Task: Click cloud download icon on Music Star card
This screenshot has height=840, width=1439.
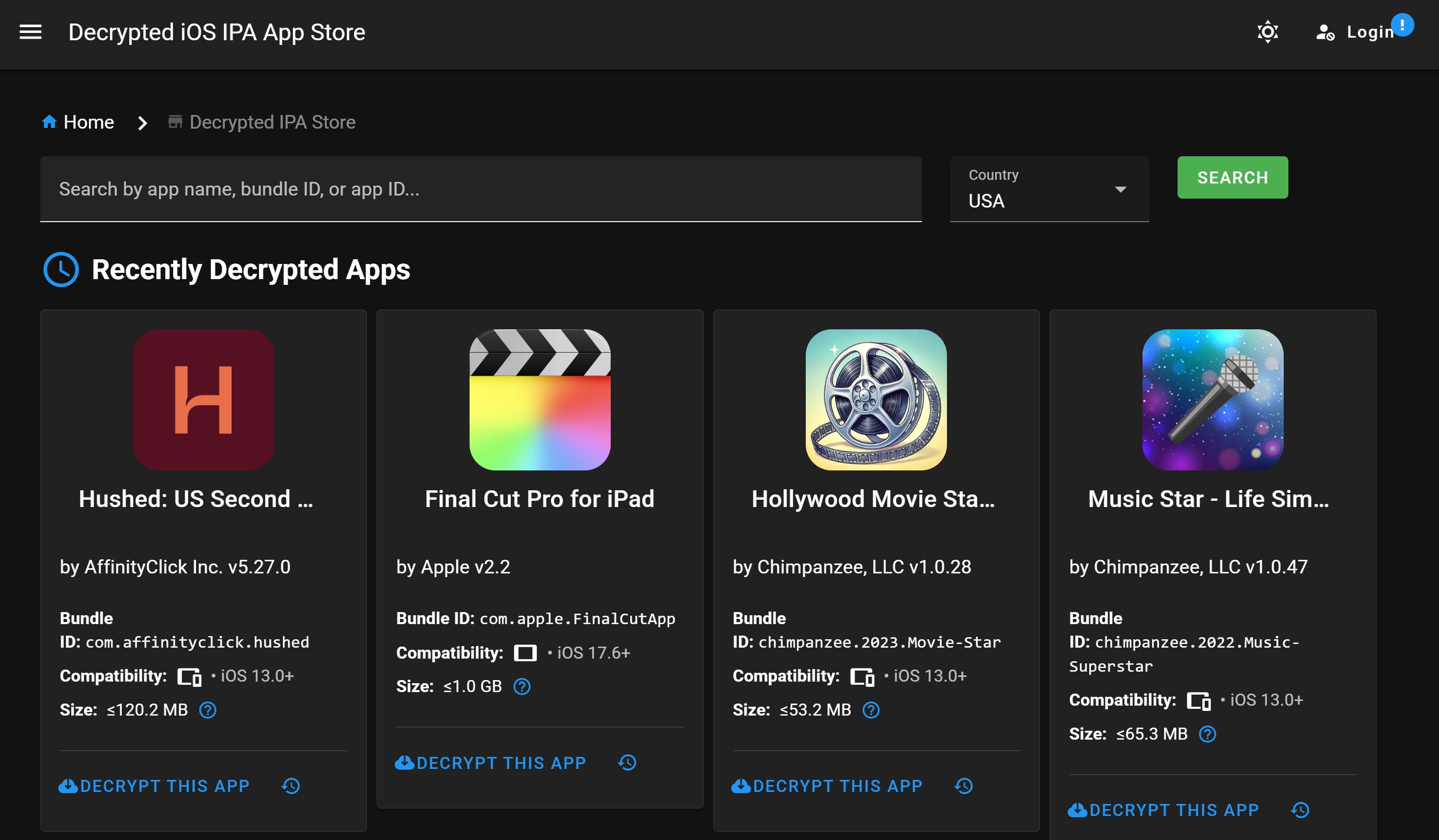Action: click(x=1077, y=810)
